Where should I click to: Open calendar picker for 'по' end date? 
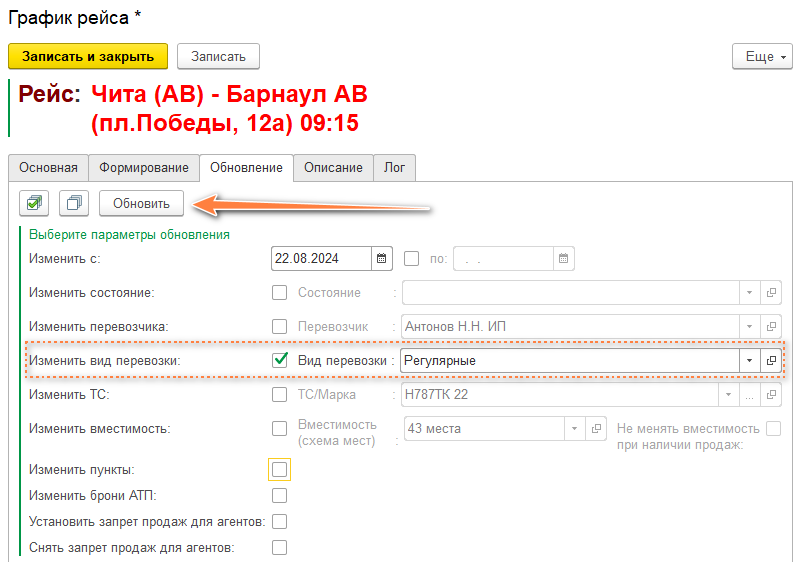point(565,259)
